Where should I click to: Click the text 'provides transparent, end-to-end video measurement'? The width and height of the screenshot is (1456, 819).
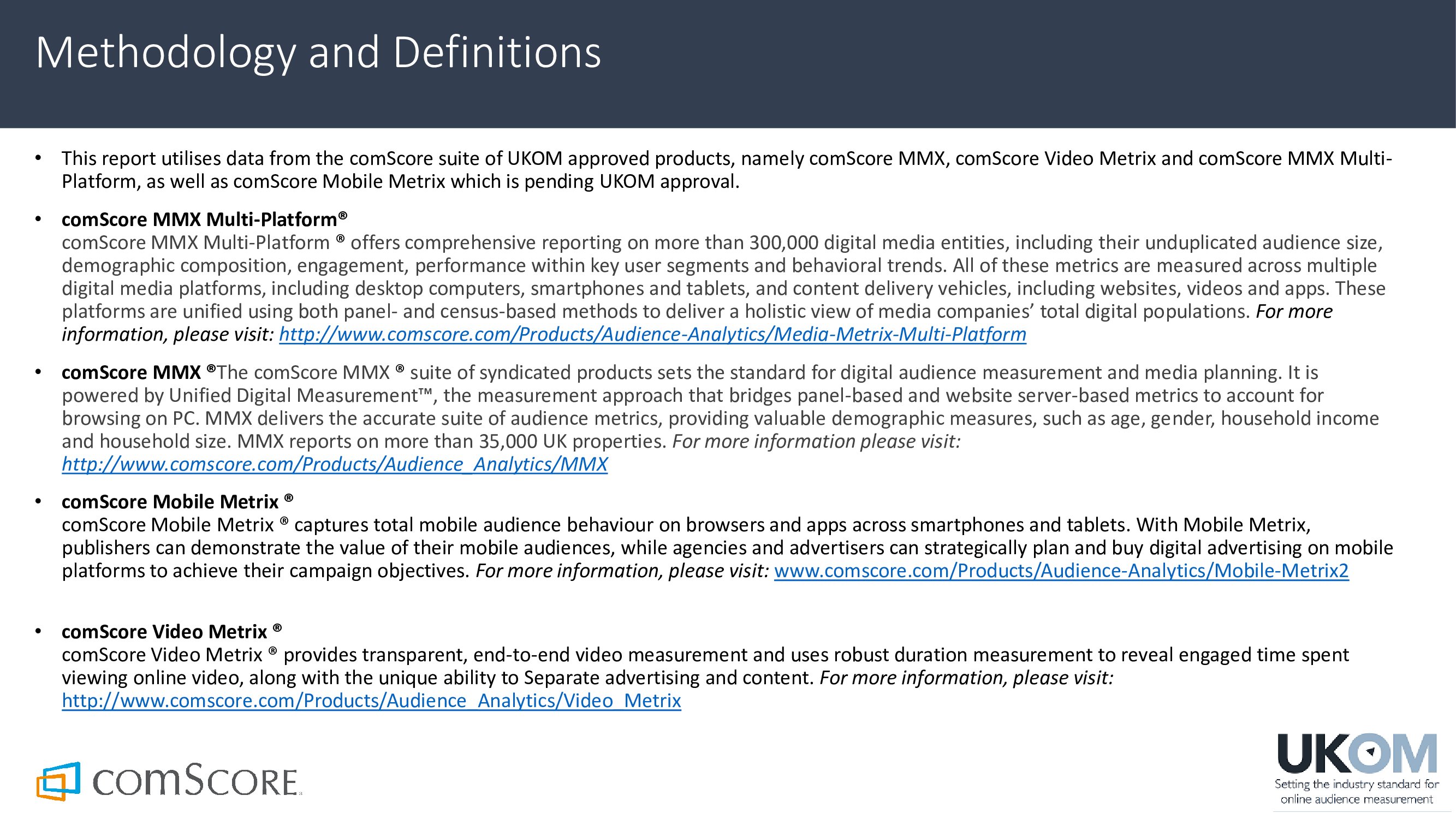[x=515, y=655]
